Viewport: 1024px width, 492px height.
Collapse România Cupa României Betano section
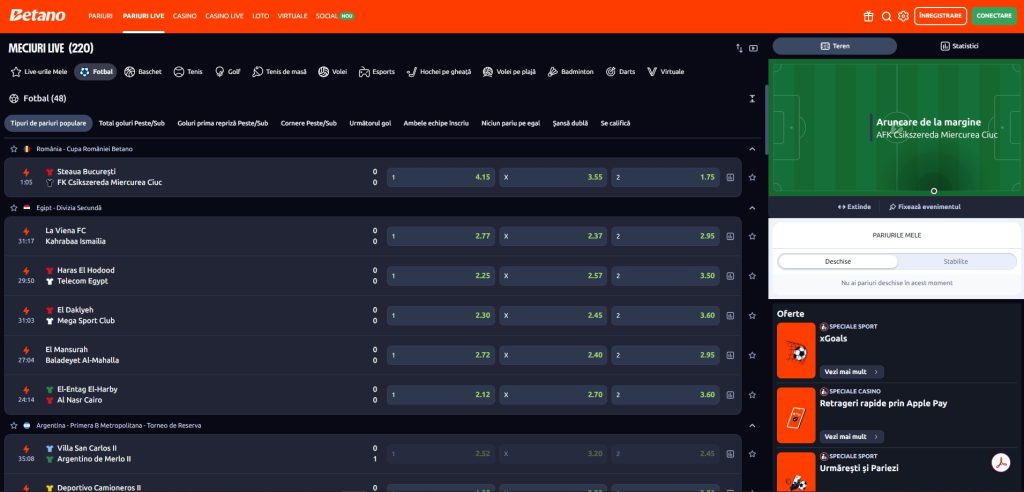752,149
